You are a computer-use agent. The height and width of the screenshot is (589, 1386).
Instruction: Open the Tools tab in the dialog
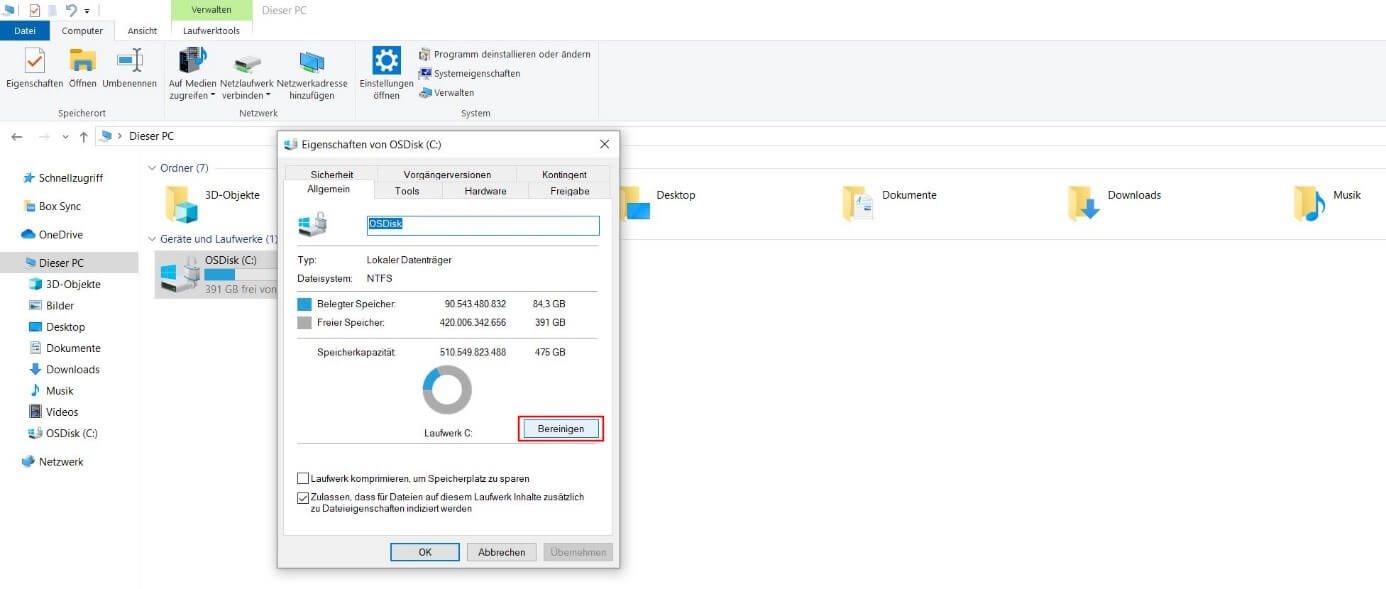click(407, 190)
